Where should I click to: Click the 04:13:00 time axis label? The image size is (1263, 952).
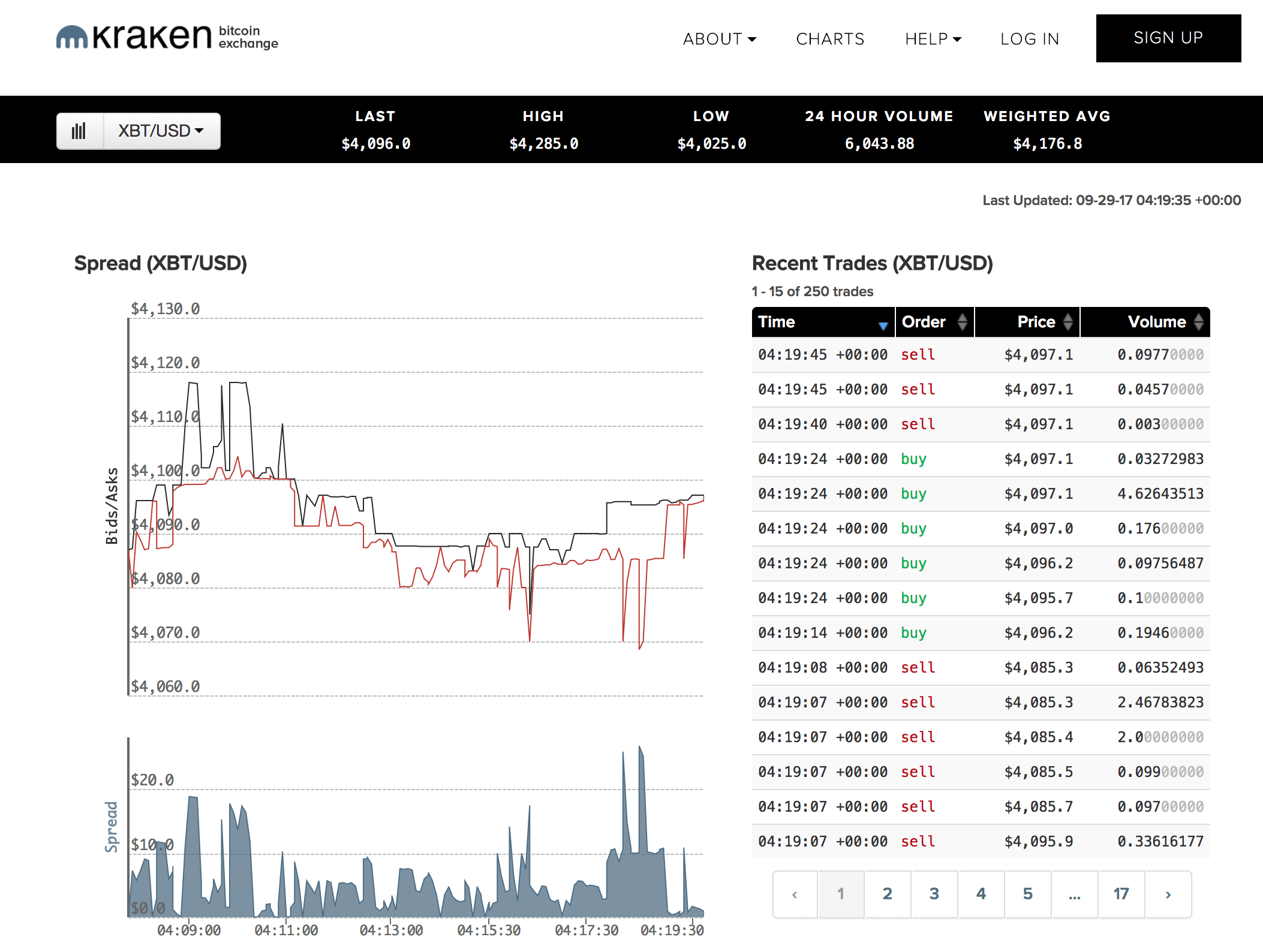coord(391,930)
